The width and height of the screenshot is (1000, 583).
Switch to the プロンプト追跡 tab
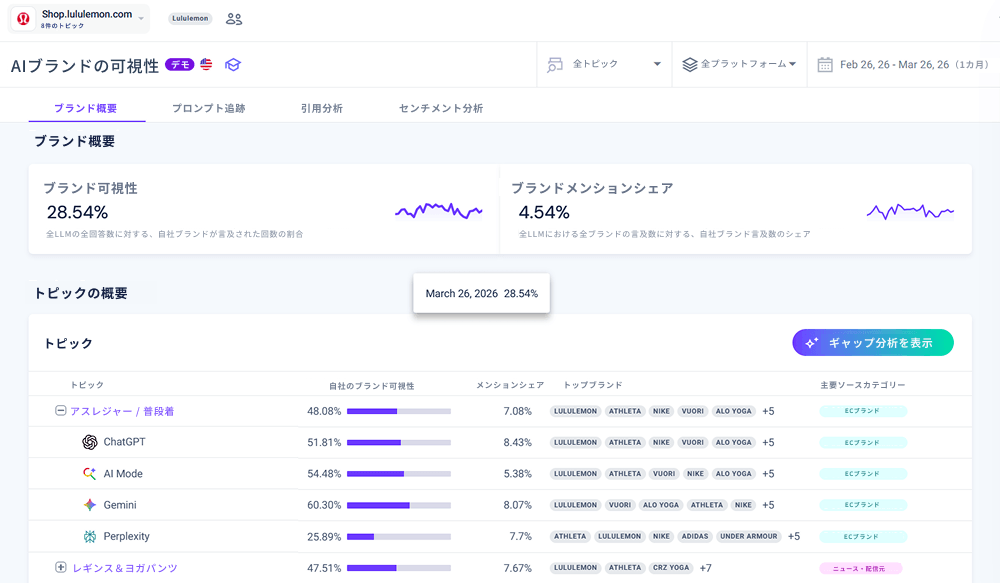pos(209,108)
